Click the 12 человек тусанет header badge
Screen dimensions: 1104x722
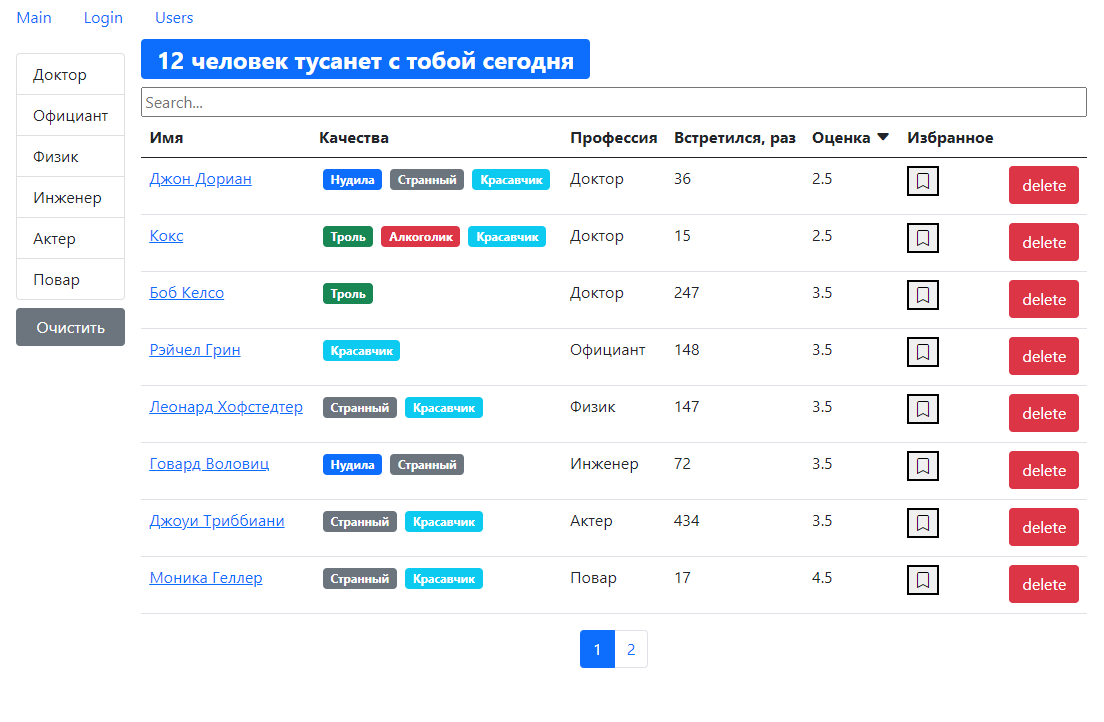[x=365, y=59]
